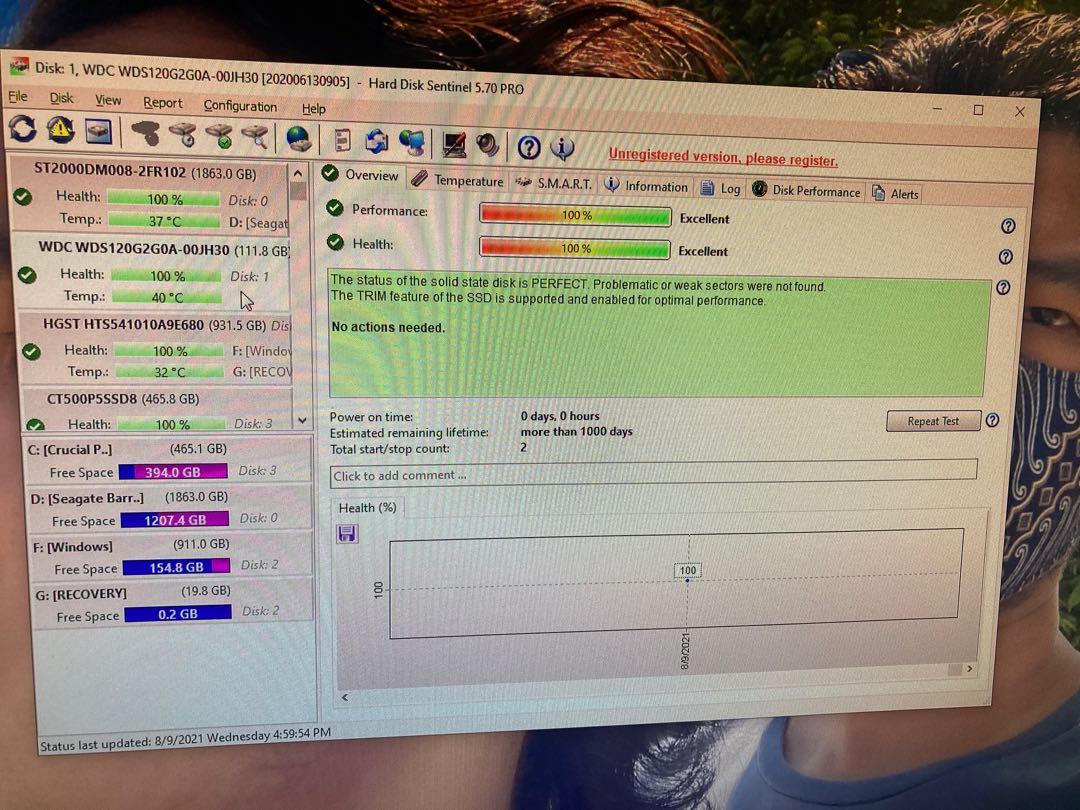Open the framed hard disk picture toolbar icon
Screen dimensions: 1080x810
click(x=98, y=131)
